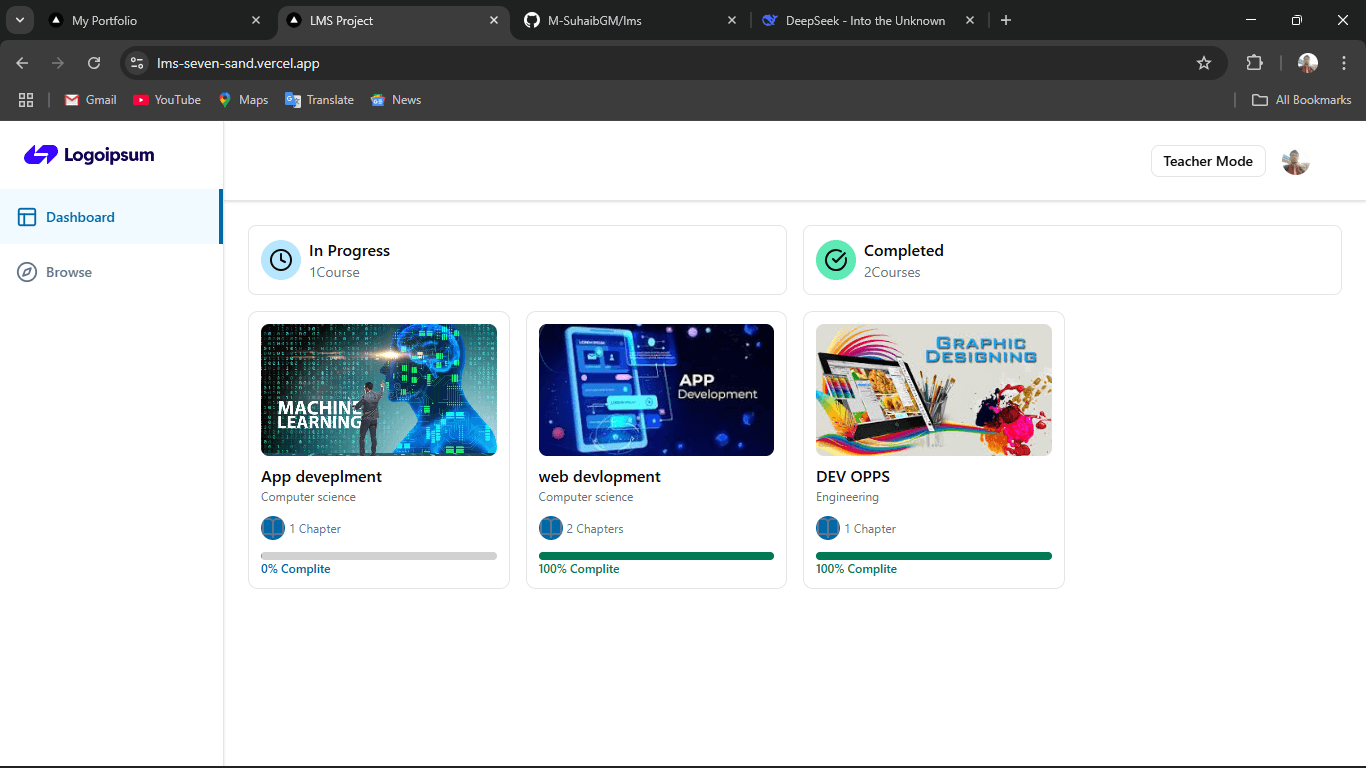The width and height of the screenshot is (1366, 768).
Task: Open the Browse sidebar item
Action: tap(111, 272)
